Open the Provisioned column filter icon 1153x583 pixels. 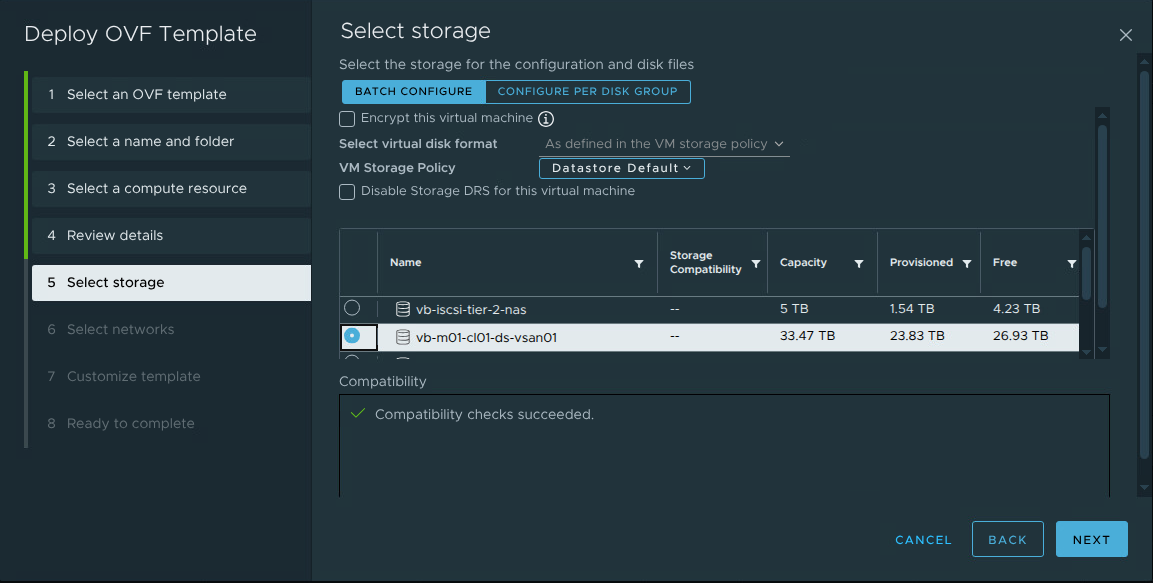[967, 264]
